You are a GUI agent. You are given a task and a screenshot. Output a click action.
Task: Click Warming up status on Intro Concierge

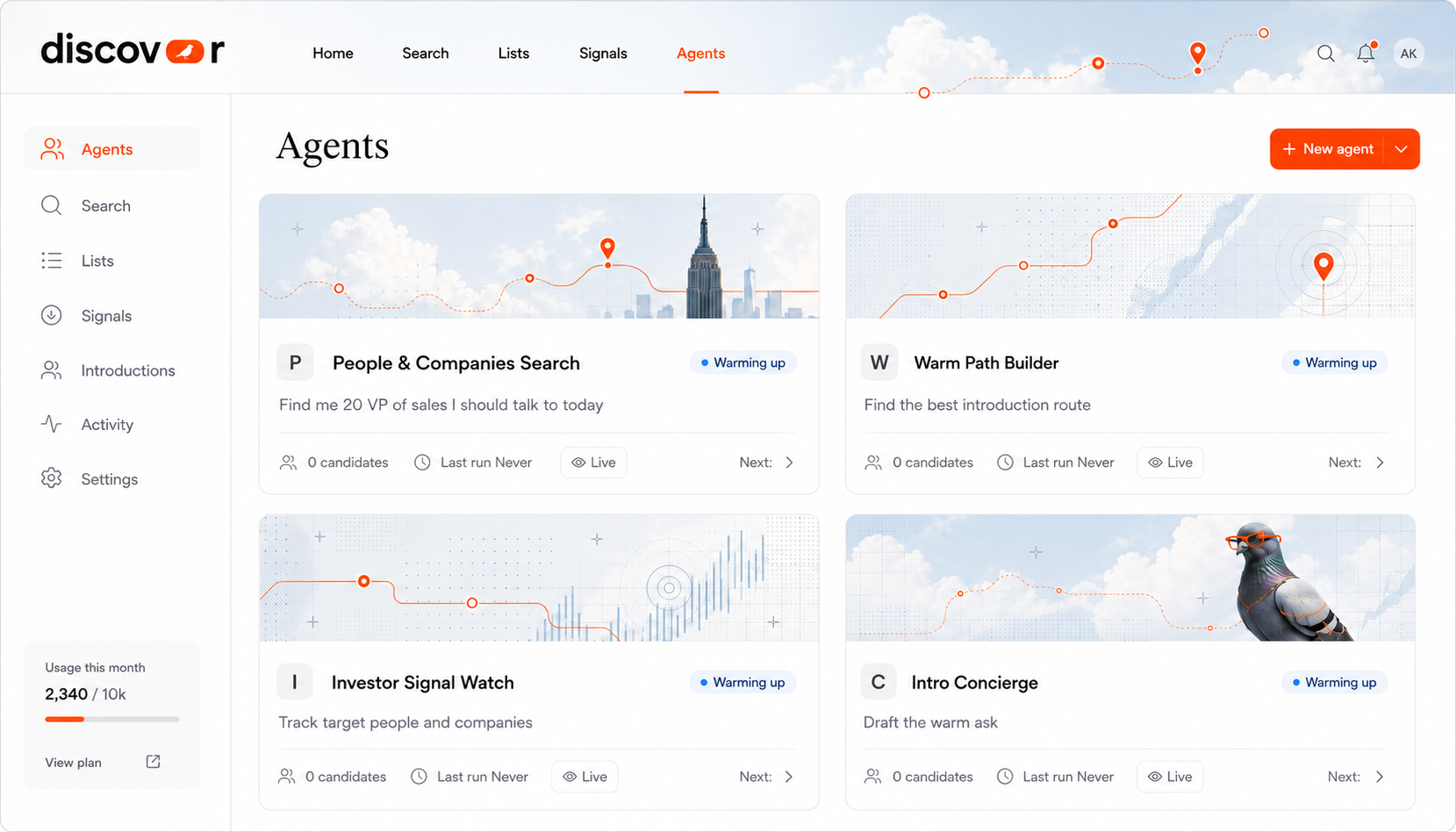coord(1334,682)
